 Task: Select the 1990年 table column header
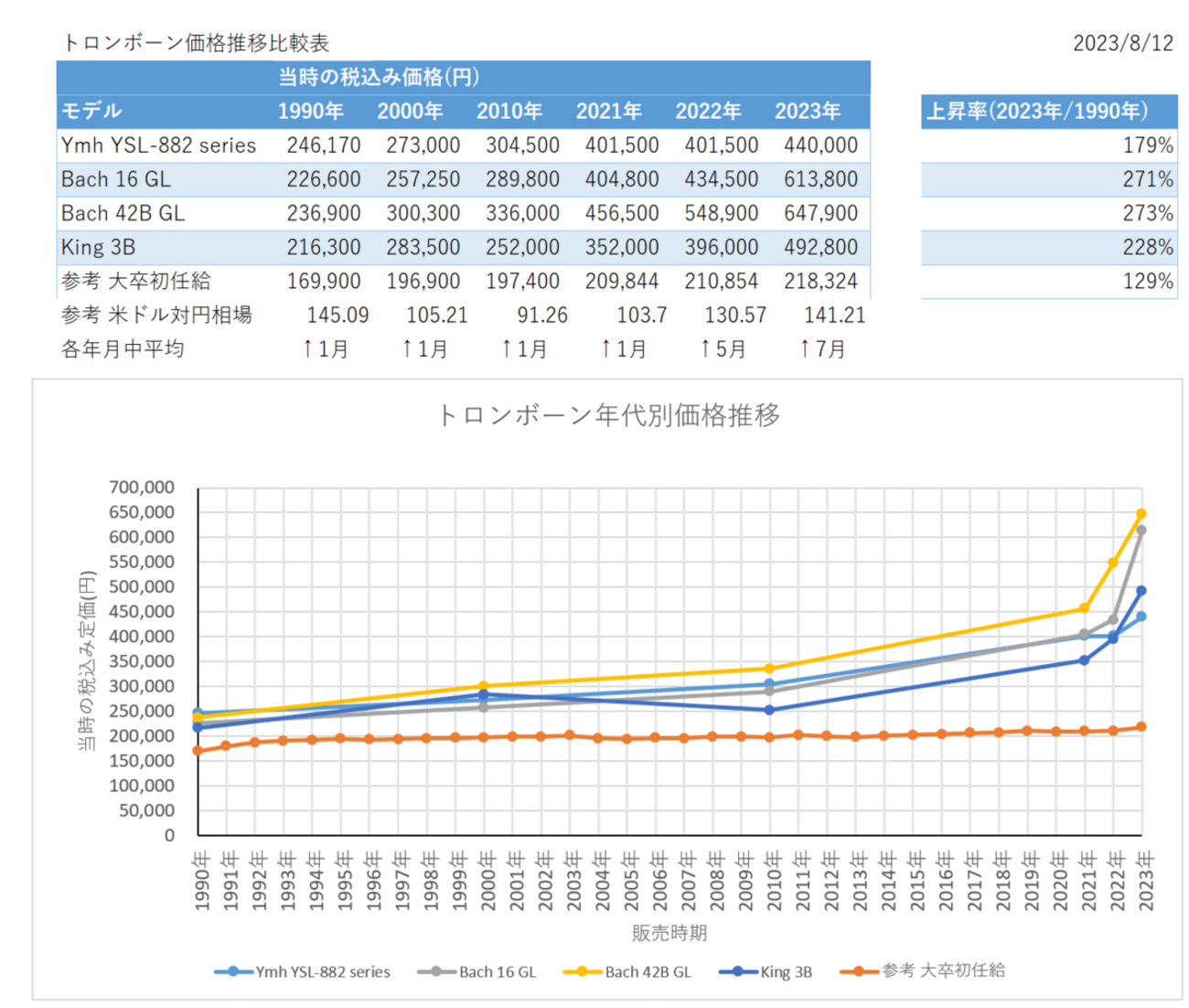pos(310,111)
